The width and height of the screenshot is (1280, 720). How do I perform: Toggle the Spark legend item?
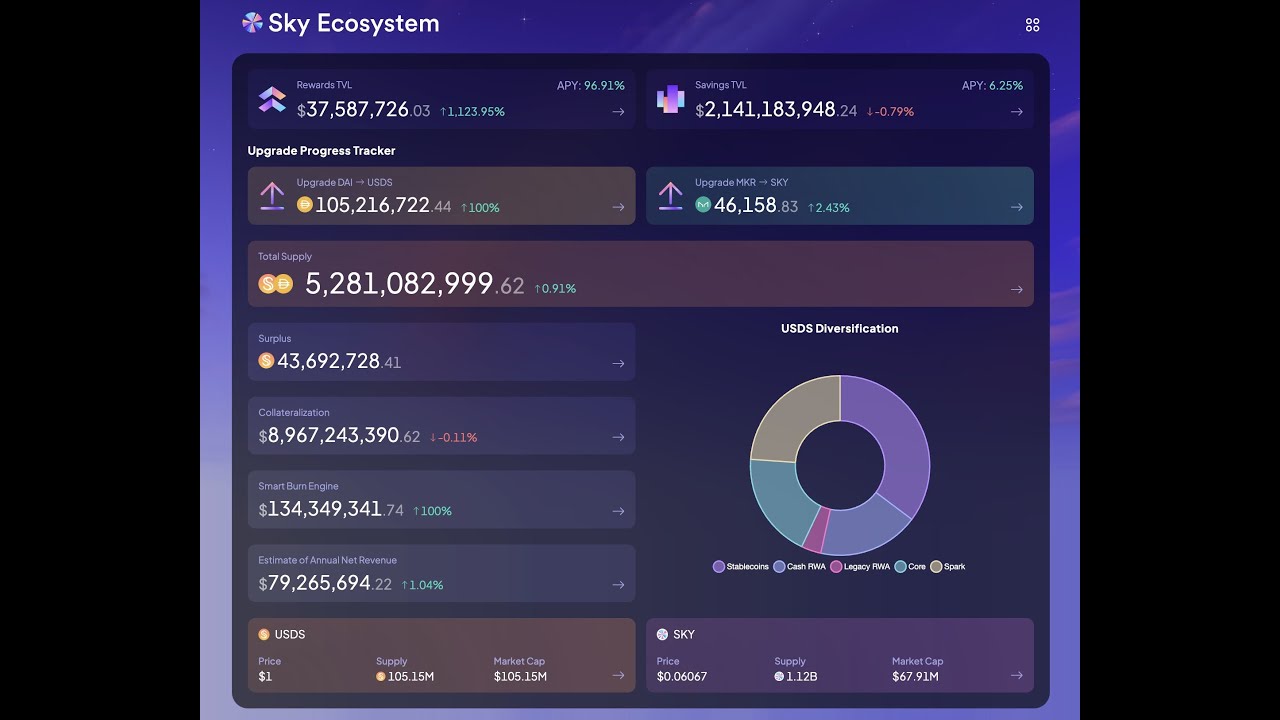948,567
